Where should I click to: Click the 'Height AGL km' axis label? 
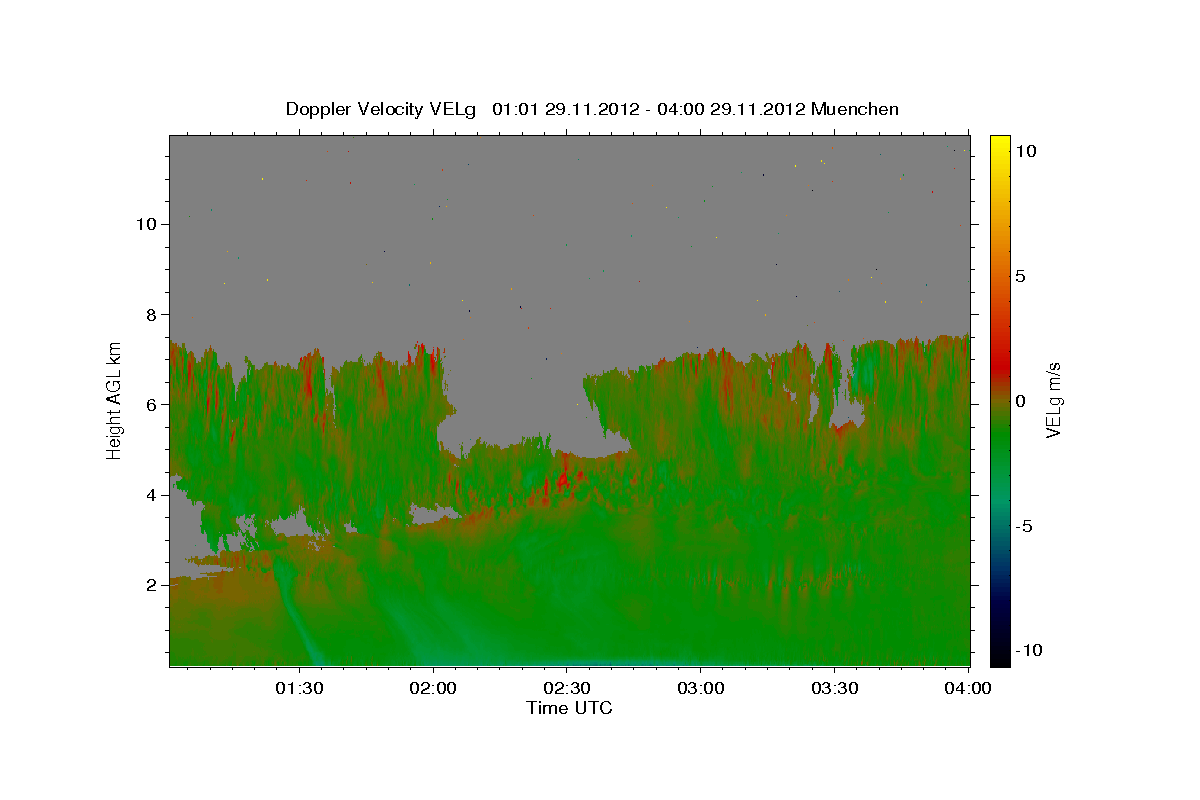(115, 400)
